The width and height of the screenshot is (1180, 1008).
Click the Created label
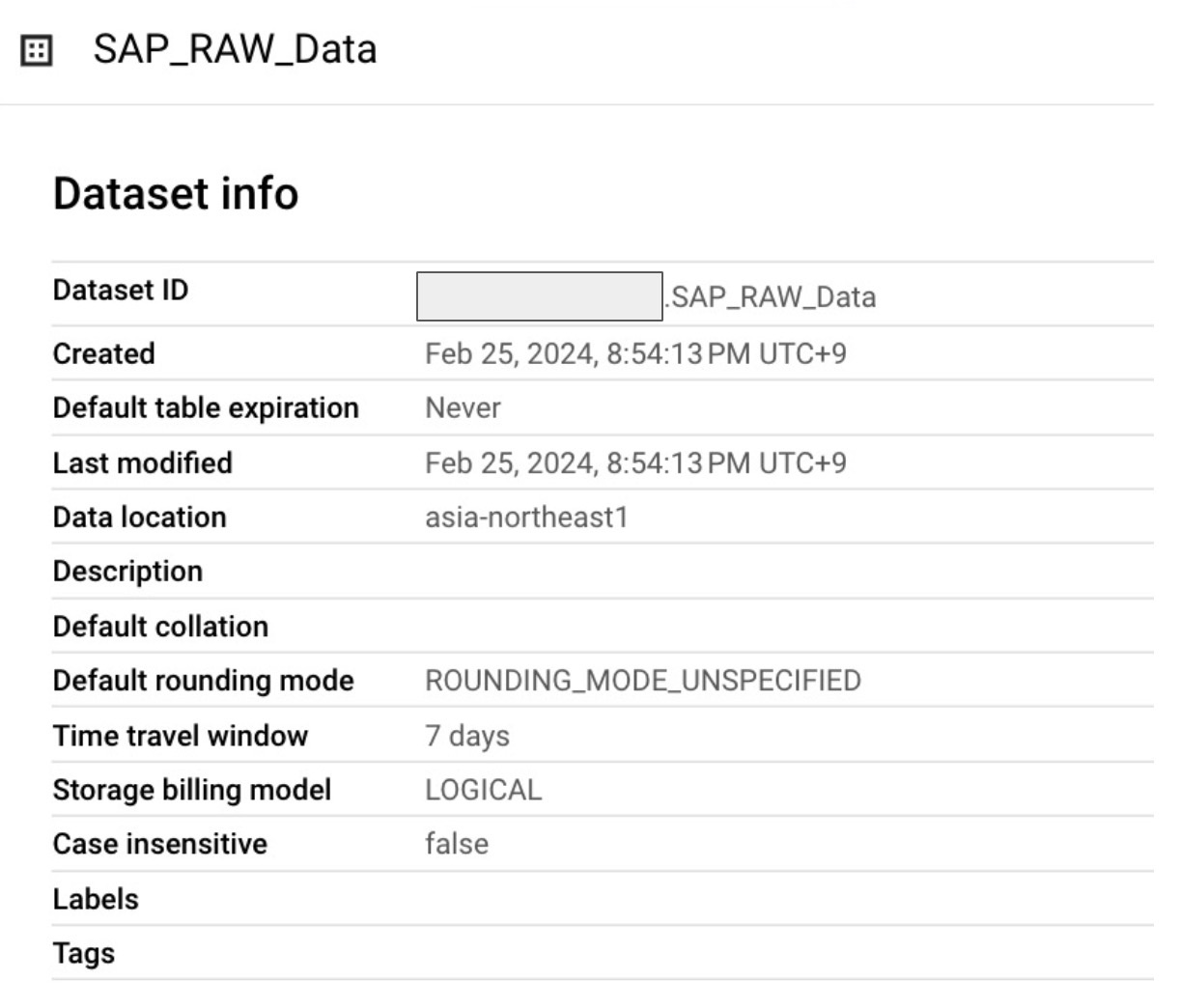(104, 353)
